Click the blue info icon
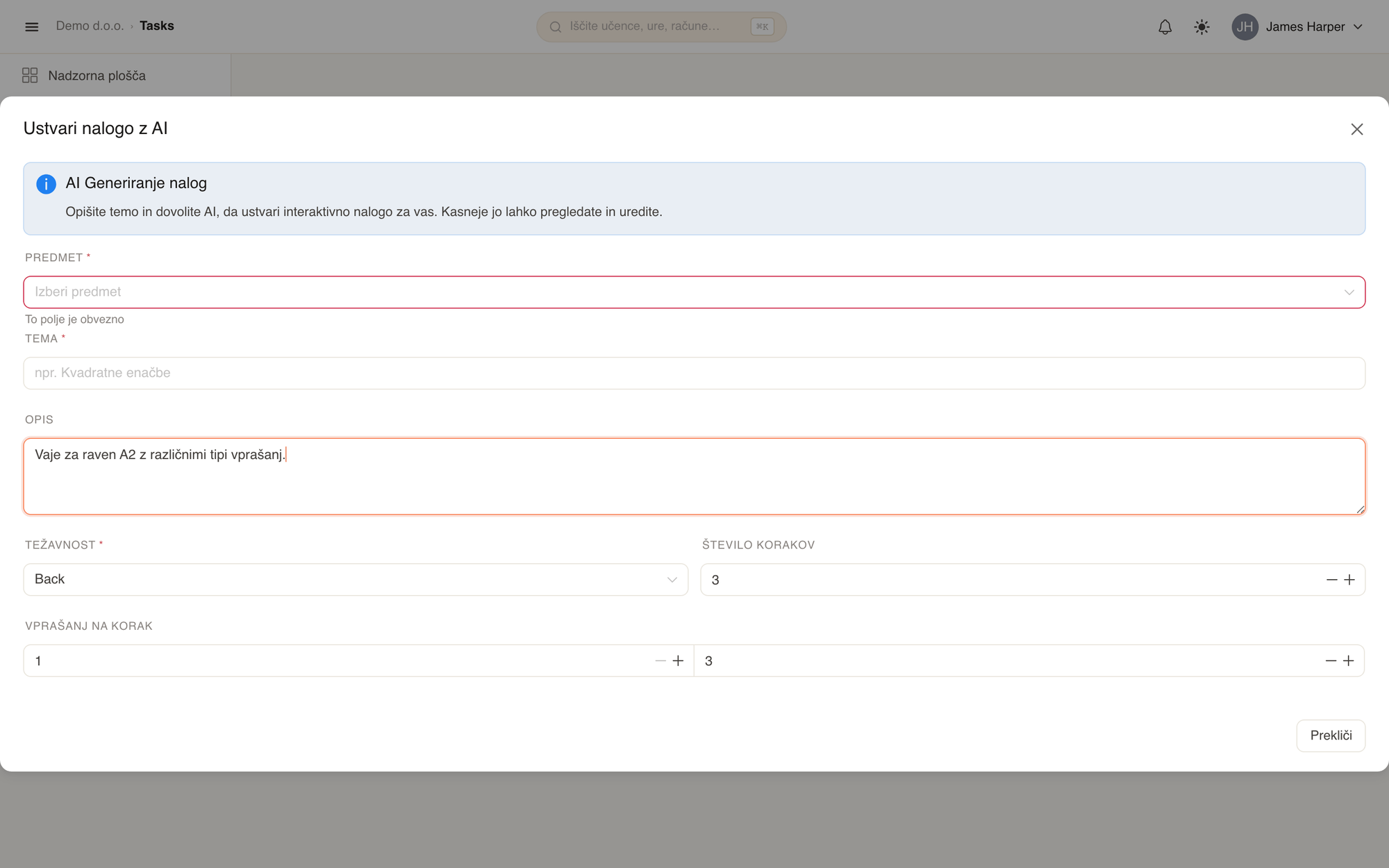1389x868 pixels. (x=46, y=184)
